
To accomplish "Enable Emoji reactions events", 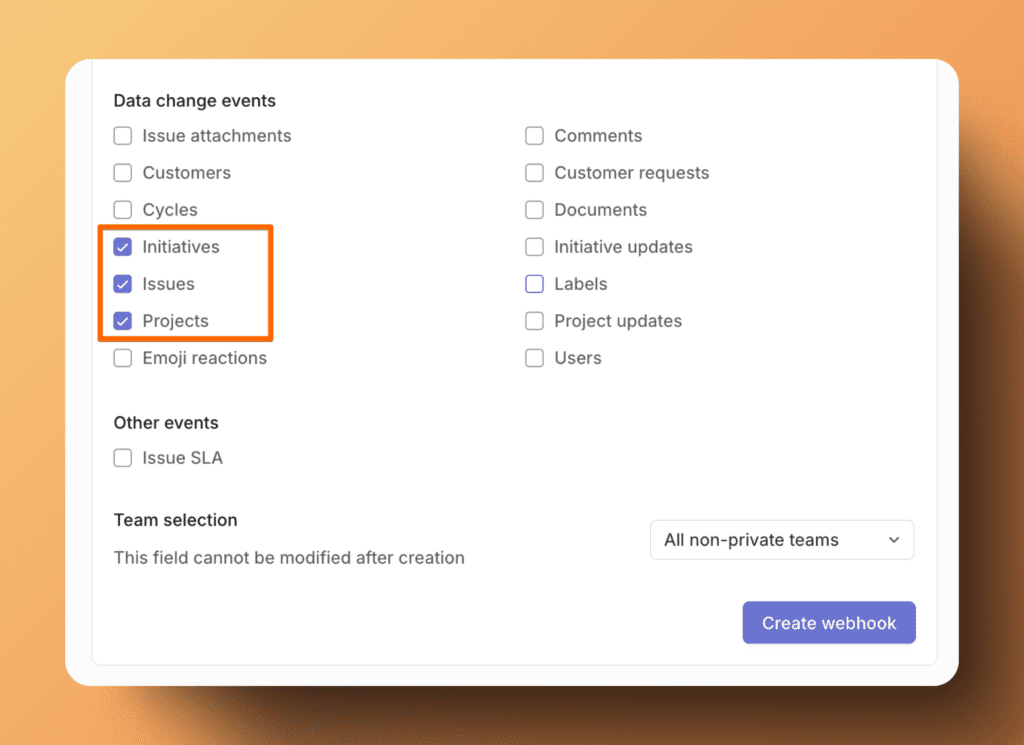I will pyautogui.click(x=123, y=358).
